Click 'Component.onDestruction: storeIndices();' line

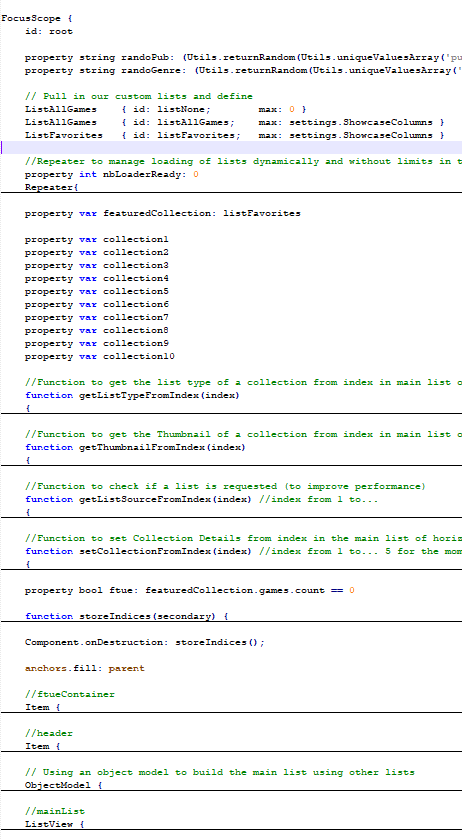(145, 642)
